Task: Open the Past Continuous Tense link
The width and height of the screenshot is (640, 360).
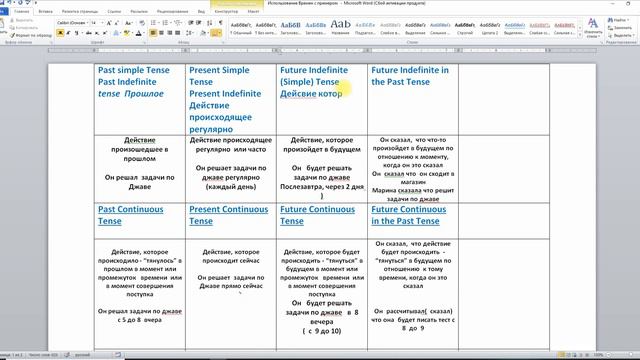Action: (130, 215)
